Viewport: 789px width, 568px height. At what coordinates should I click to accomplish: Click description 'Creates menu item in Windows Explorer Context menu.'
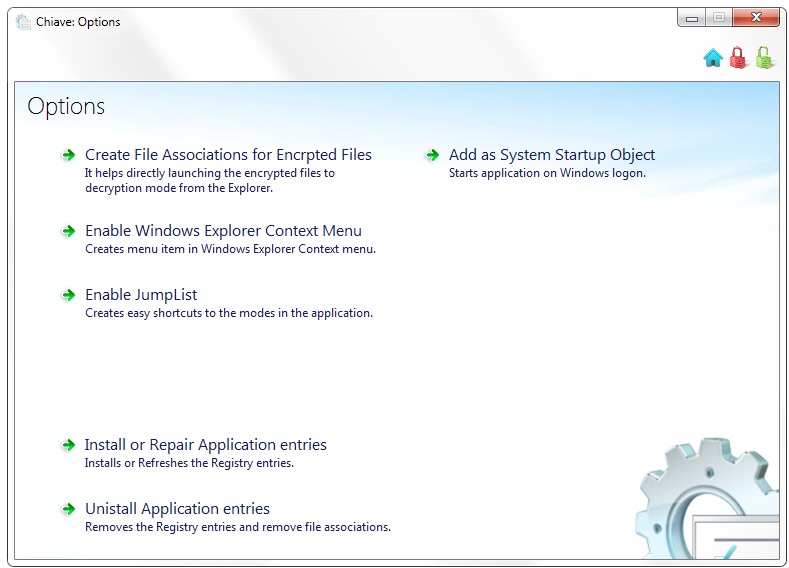[230, 249]
